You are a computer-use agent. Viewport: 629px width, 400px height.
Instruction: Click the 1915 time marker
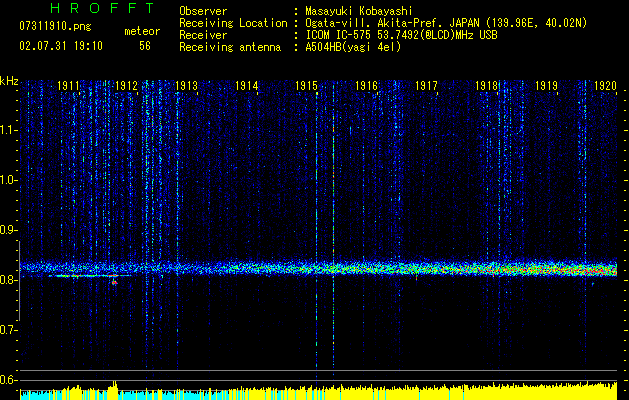point(306,86)
